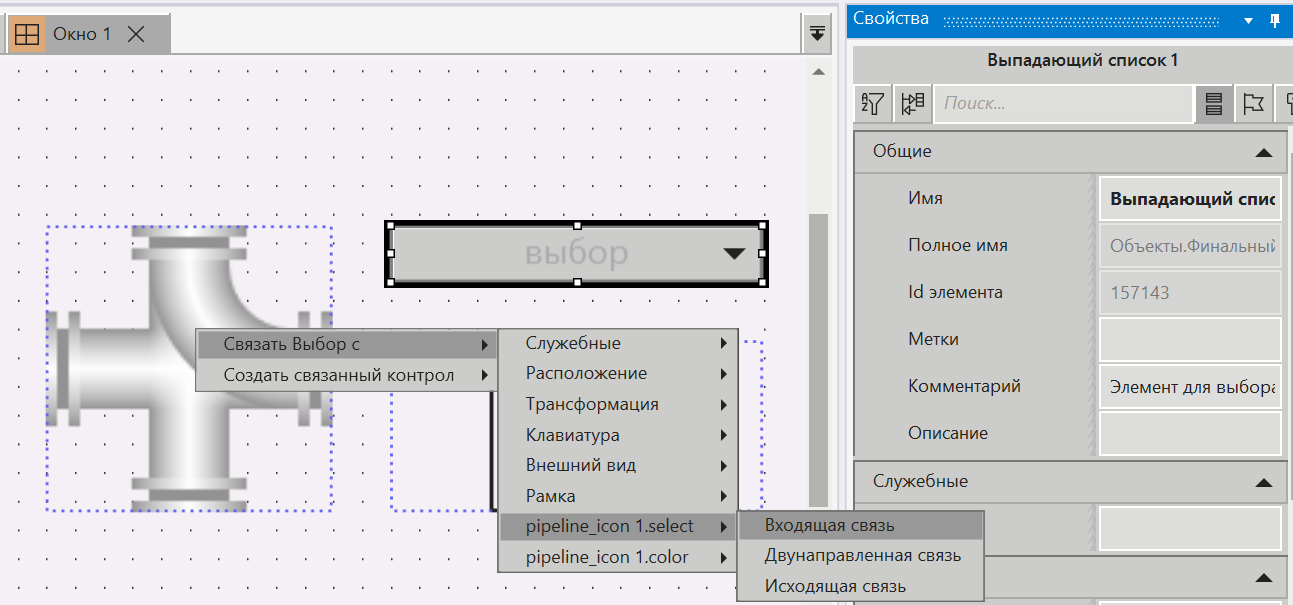Choose Двунаправленная связь option
Image resolution: width=1293 pixels, height=605 pixels.
(860, 556)
